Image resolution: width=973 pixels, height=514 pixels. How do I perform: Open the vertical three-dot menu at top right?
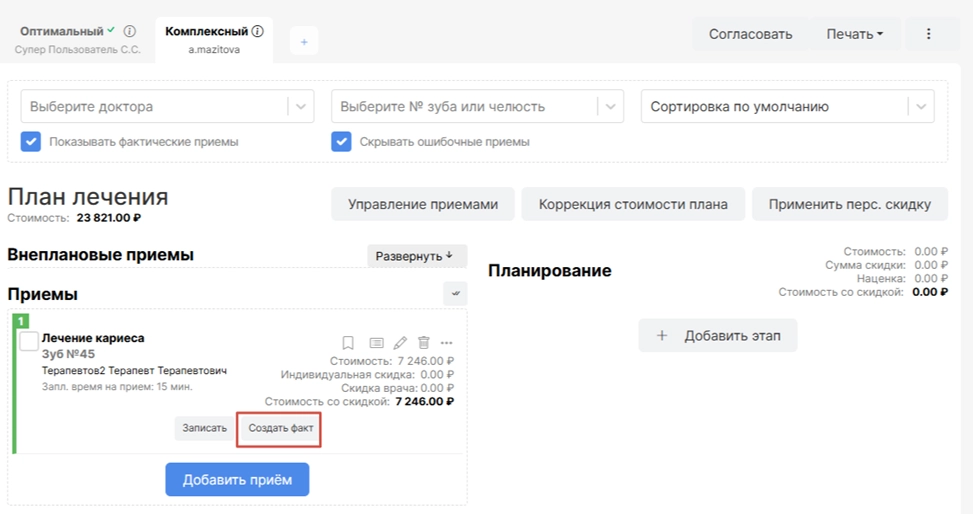point(928,34)
